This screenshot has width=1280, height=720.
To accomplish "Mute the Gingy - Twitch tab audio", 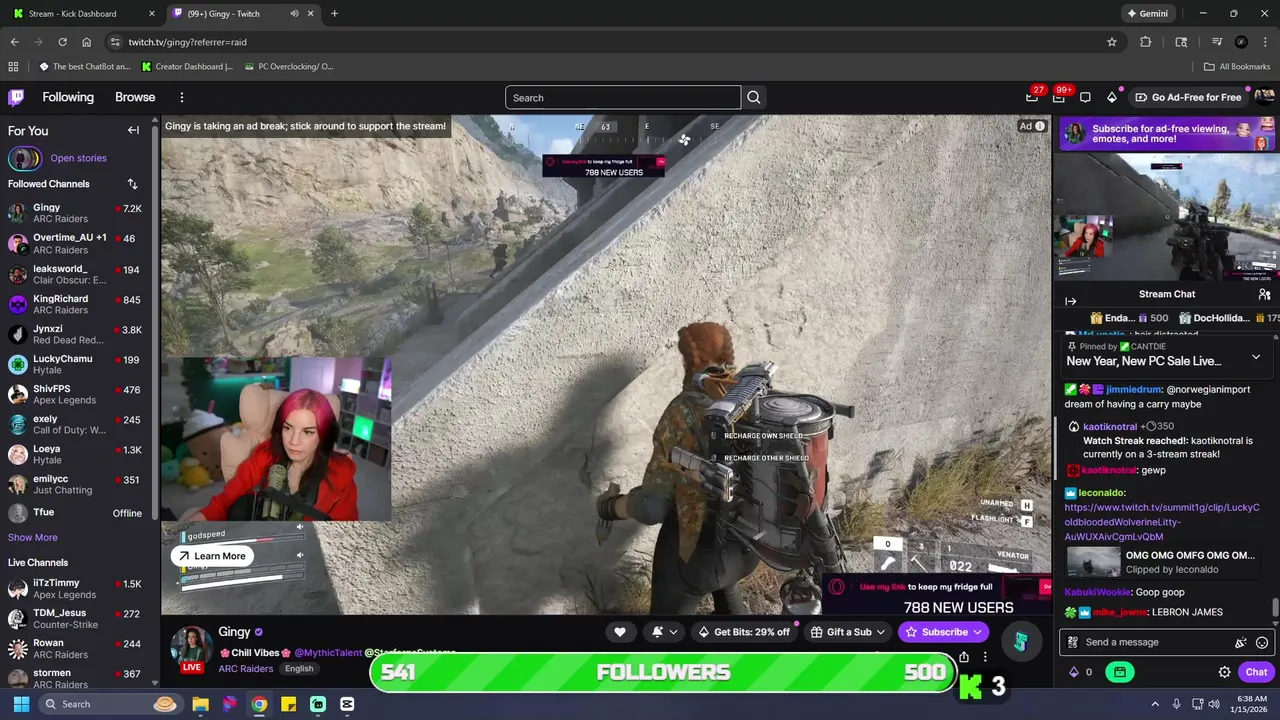I will (x=294, y=14).
